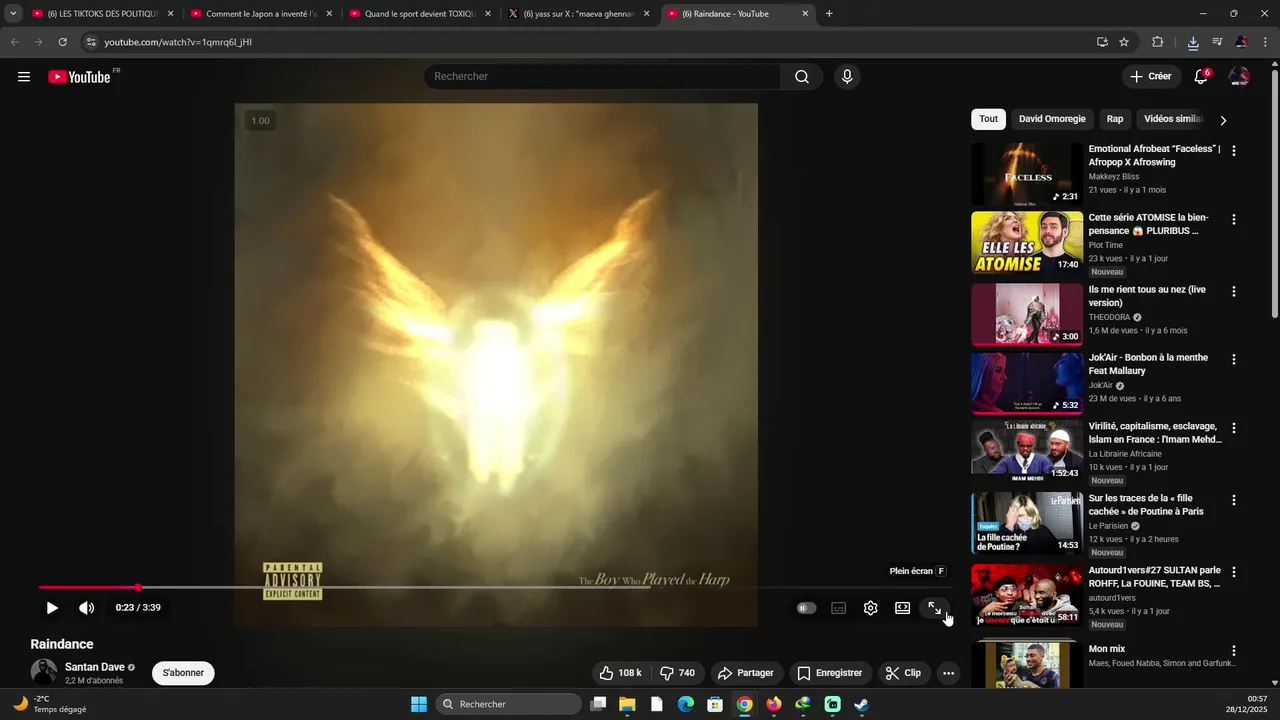Open options for Mon mix
1280x720 pixels.
click(x=1234, y=650)
